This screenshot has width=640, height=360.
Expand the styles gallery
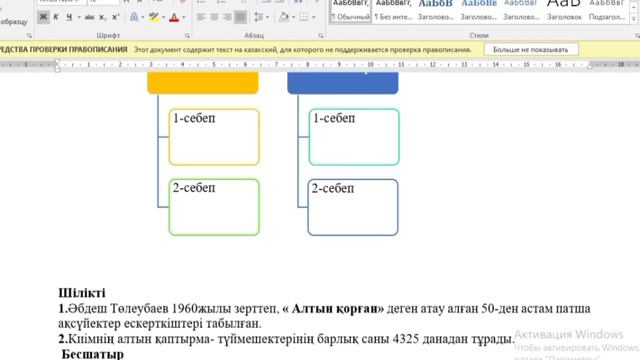point(633,19)
